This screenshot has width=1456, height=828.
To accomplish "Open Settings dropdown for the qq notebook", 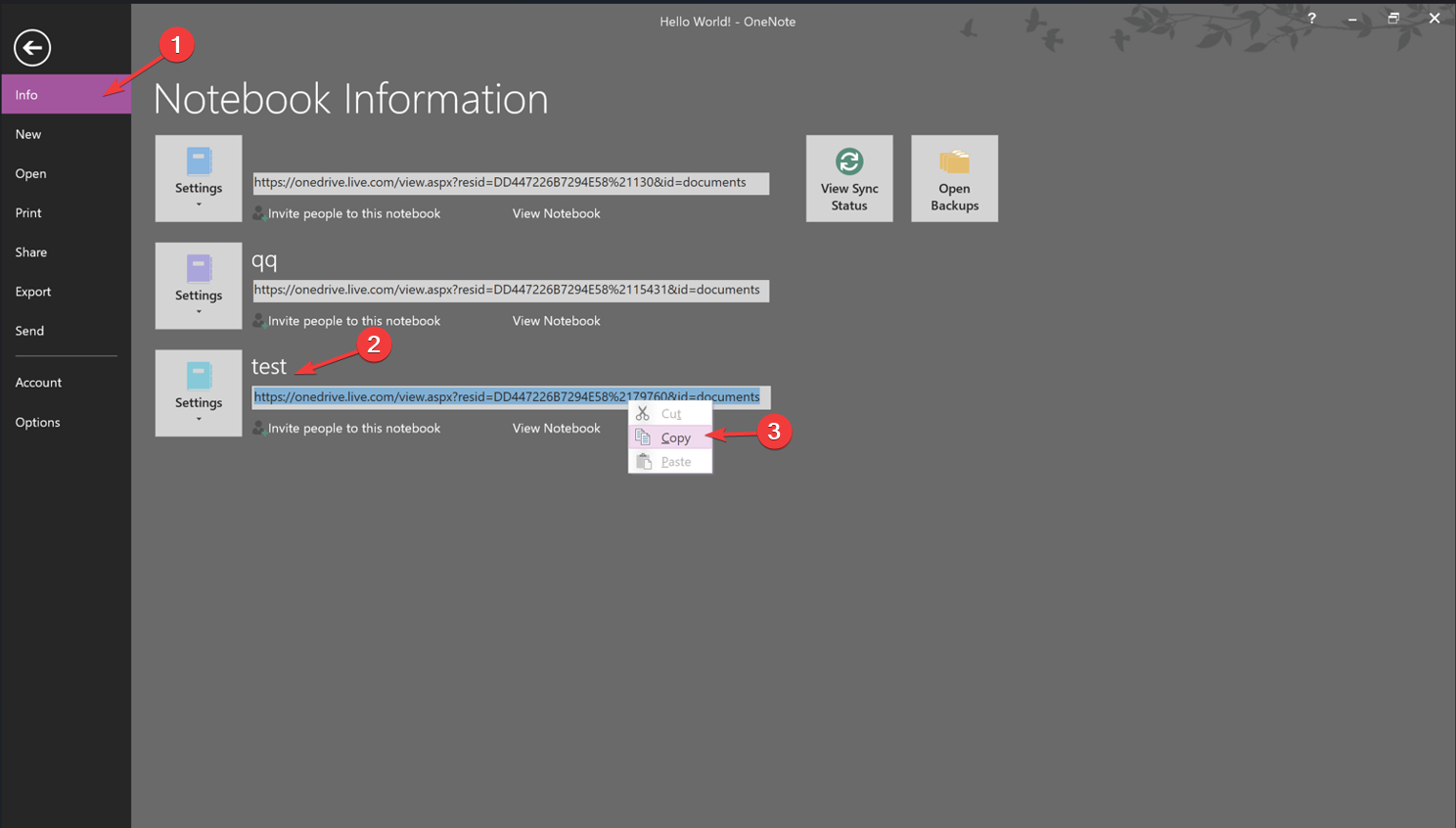I will (199, 286).
